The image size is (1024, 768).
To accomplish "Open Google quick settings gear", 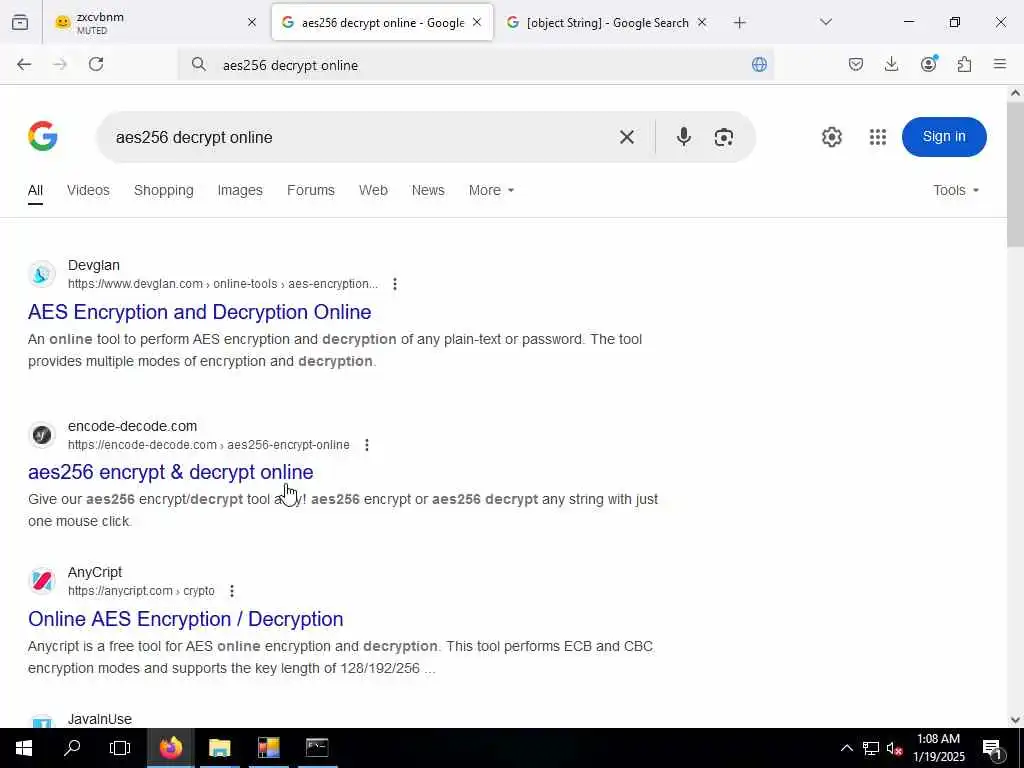I will (831, 137).
